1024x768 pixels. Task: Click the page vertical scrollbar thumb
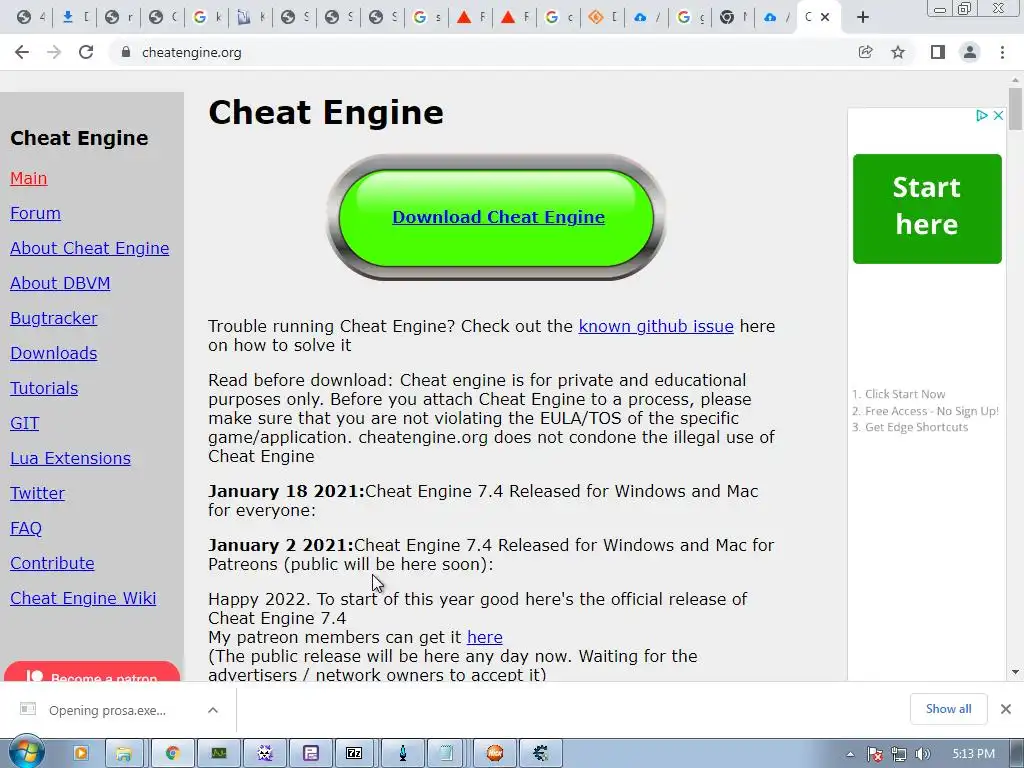[x=1015, y=108]
